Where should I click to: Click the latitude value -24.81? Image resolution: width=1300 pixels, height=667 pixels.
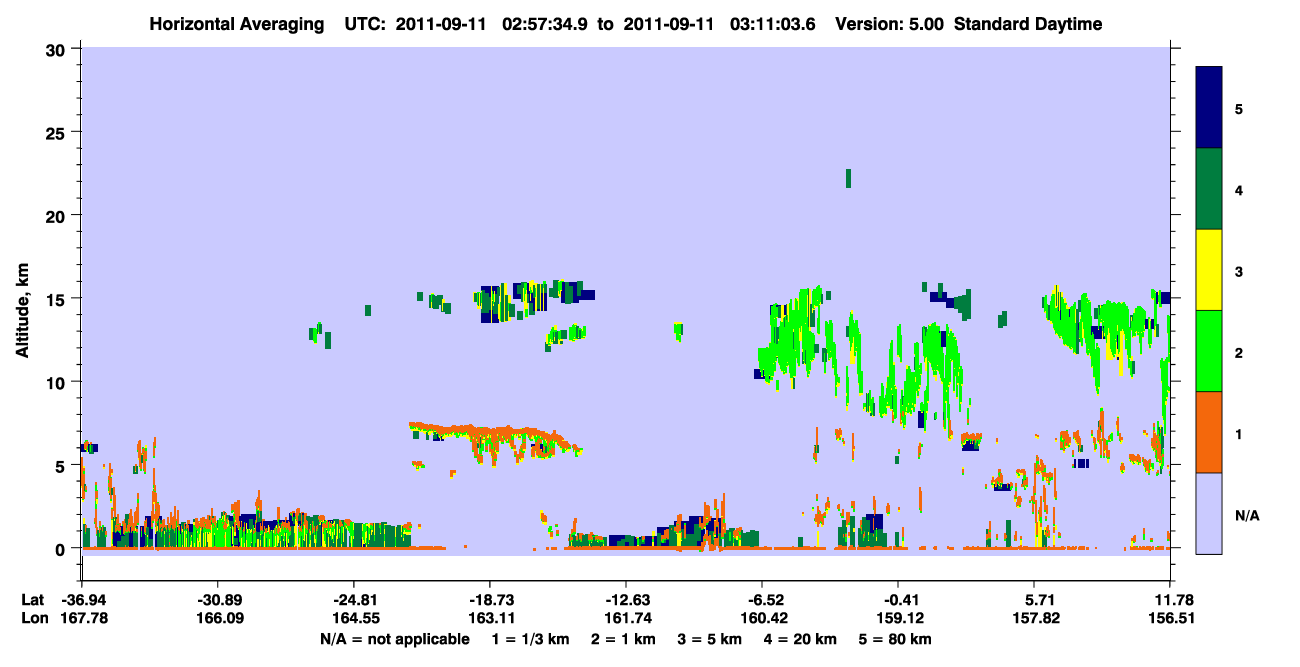pos(353,600)
